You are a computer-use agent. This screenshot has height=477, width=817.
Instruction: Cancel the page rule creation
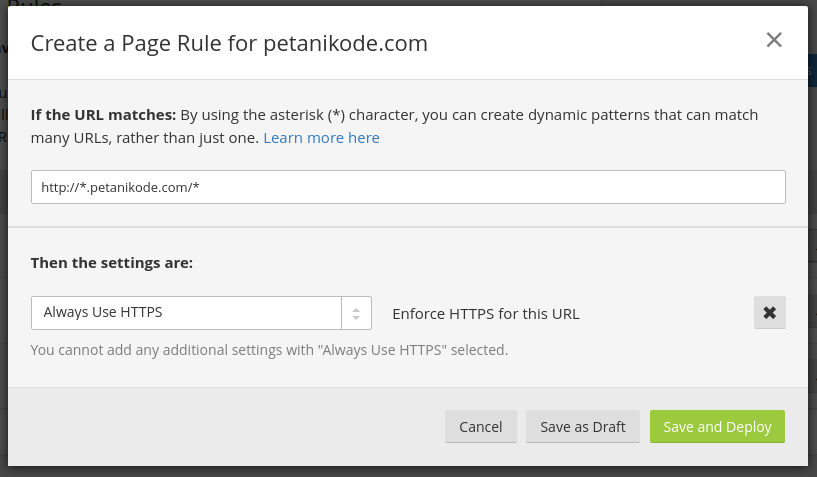480,427
